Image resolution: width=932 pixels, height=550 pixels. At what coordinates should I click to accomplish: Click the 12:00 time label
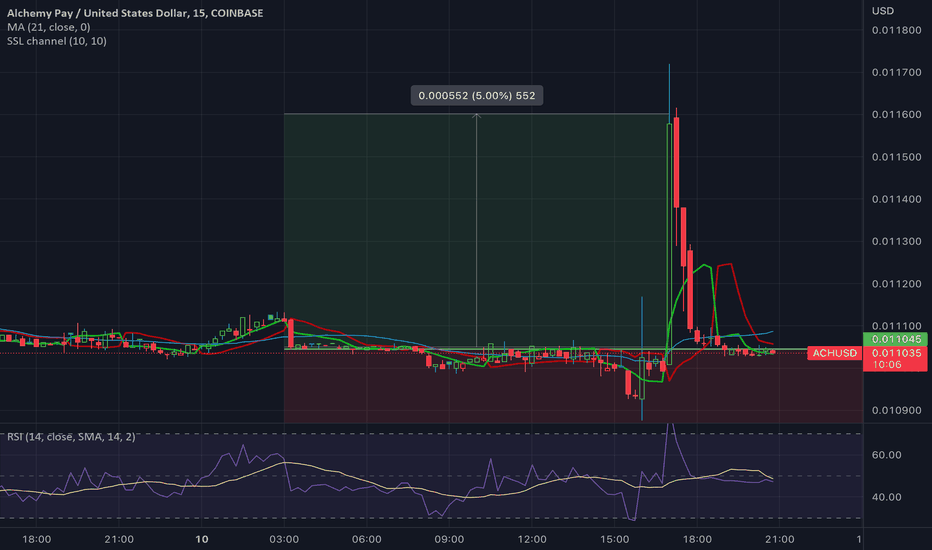(532, 539)
